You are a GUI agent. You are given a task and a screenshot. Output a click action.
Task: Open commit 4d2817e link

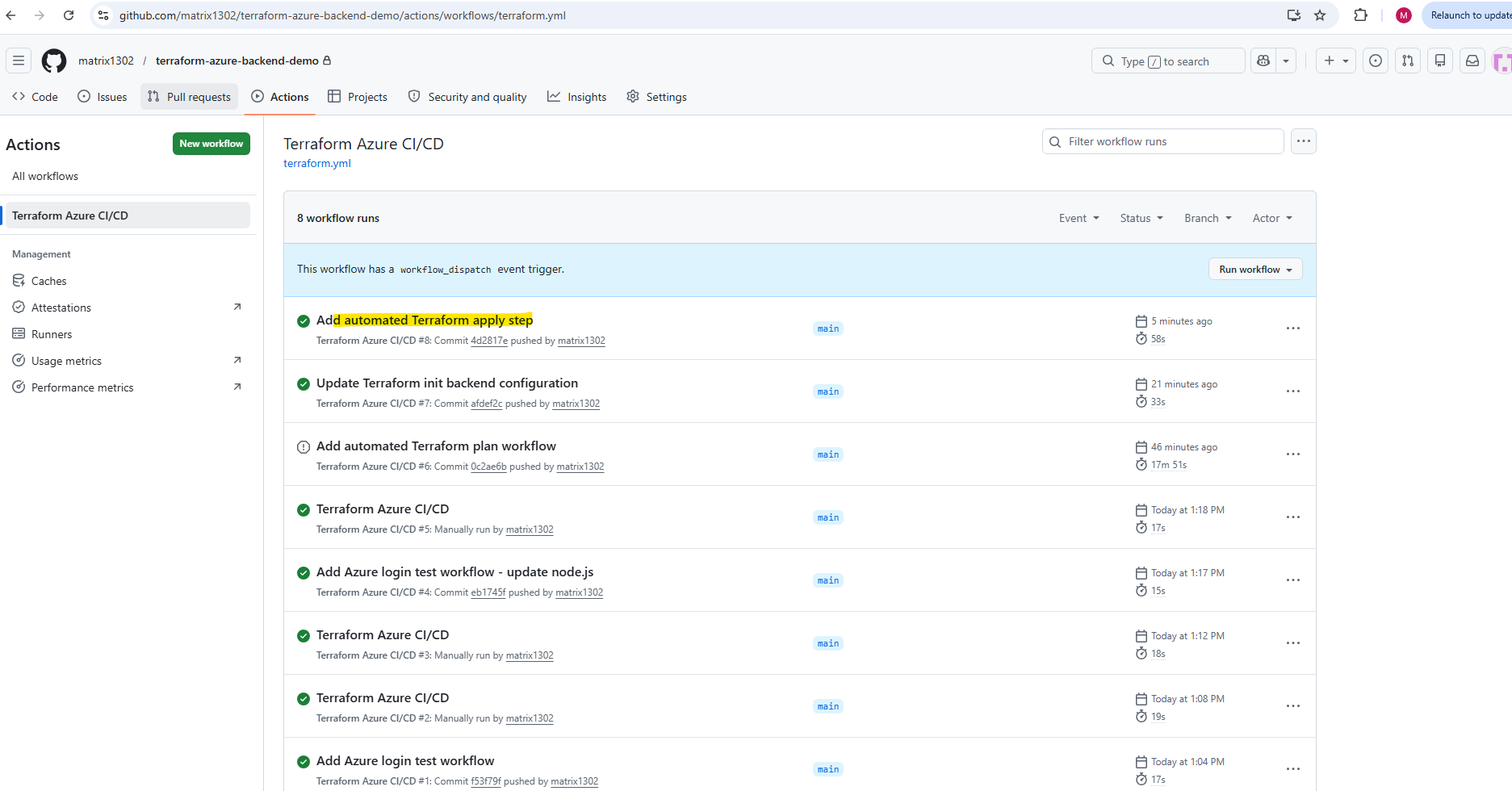click(x=489, y=341)
